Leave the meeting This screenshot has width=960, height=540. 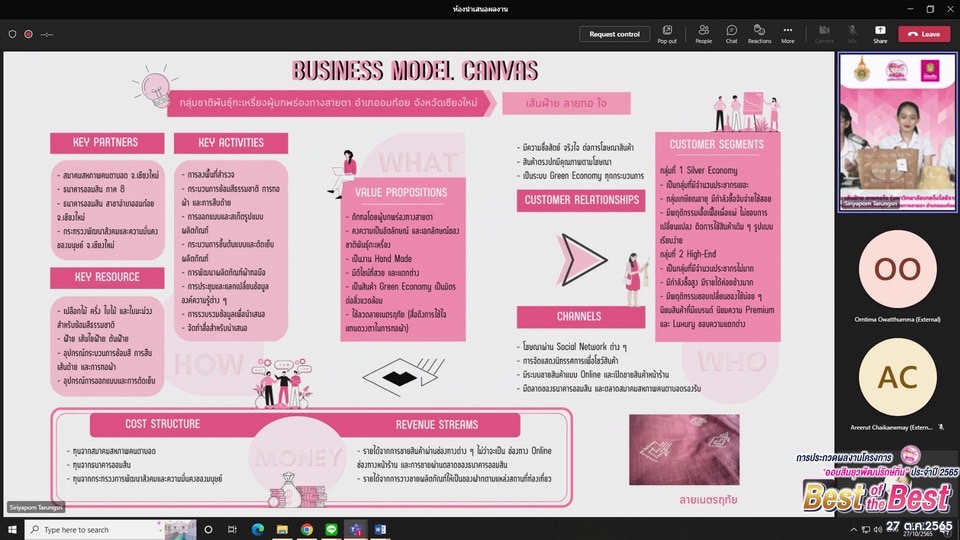(924, 34)
